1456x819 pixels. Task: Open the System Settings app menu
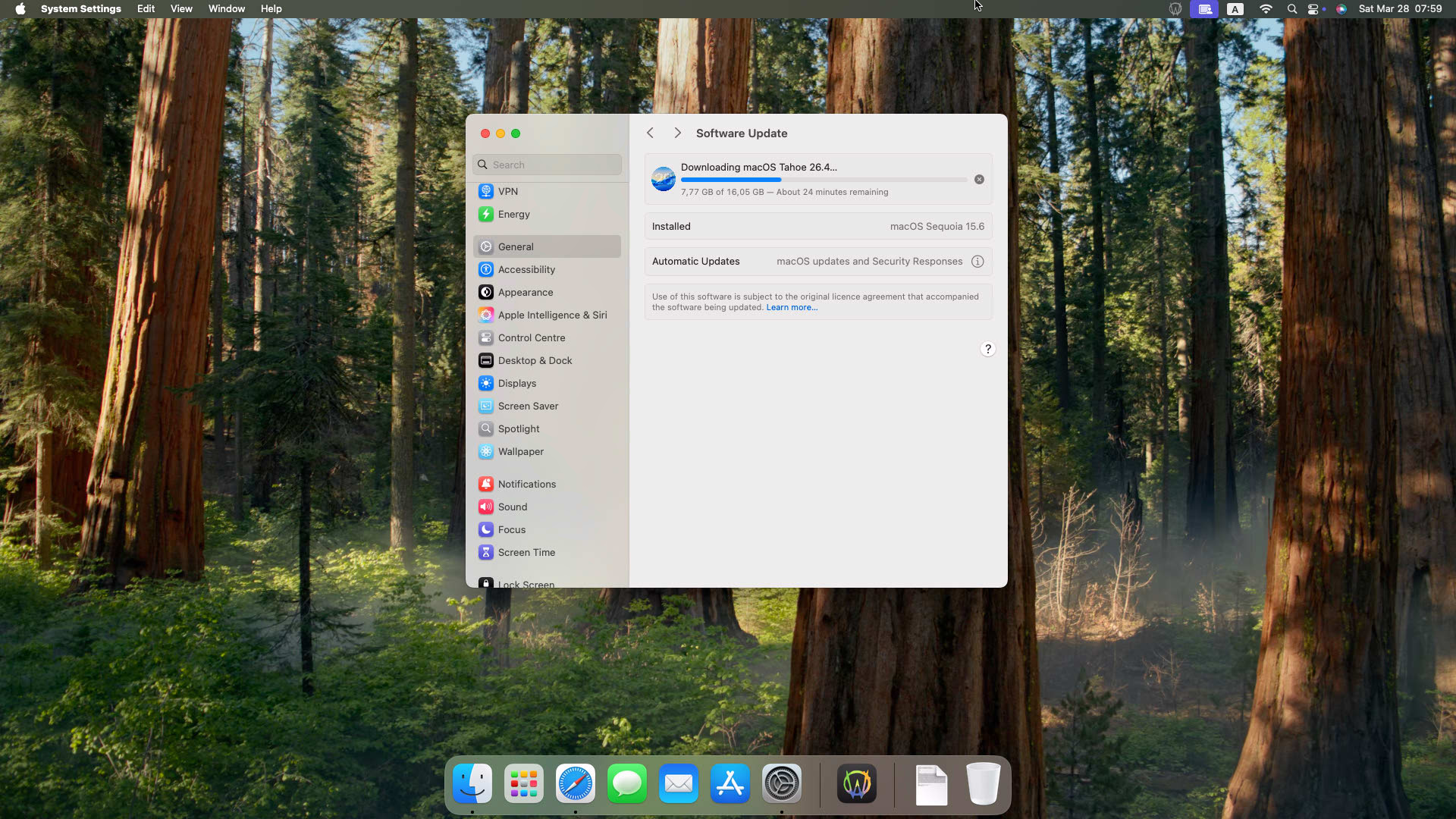point(81,9)
